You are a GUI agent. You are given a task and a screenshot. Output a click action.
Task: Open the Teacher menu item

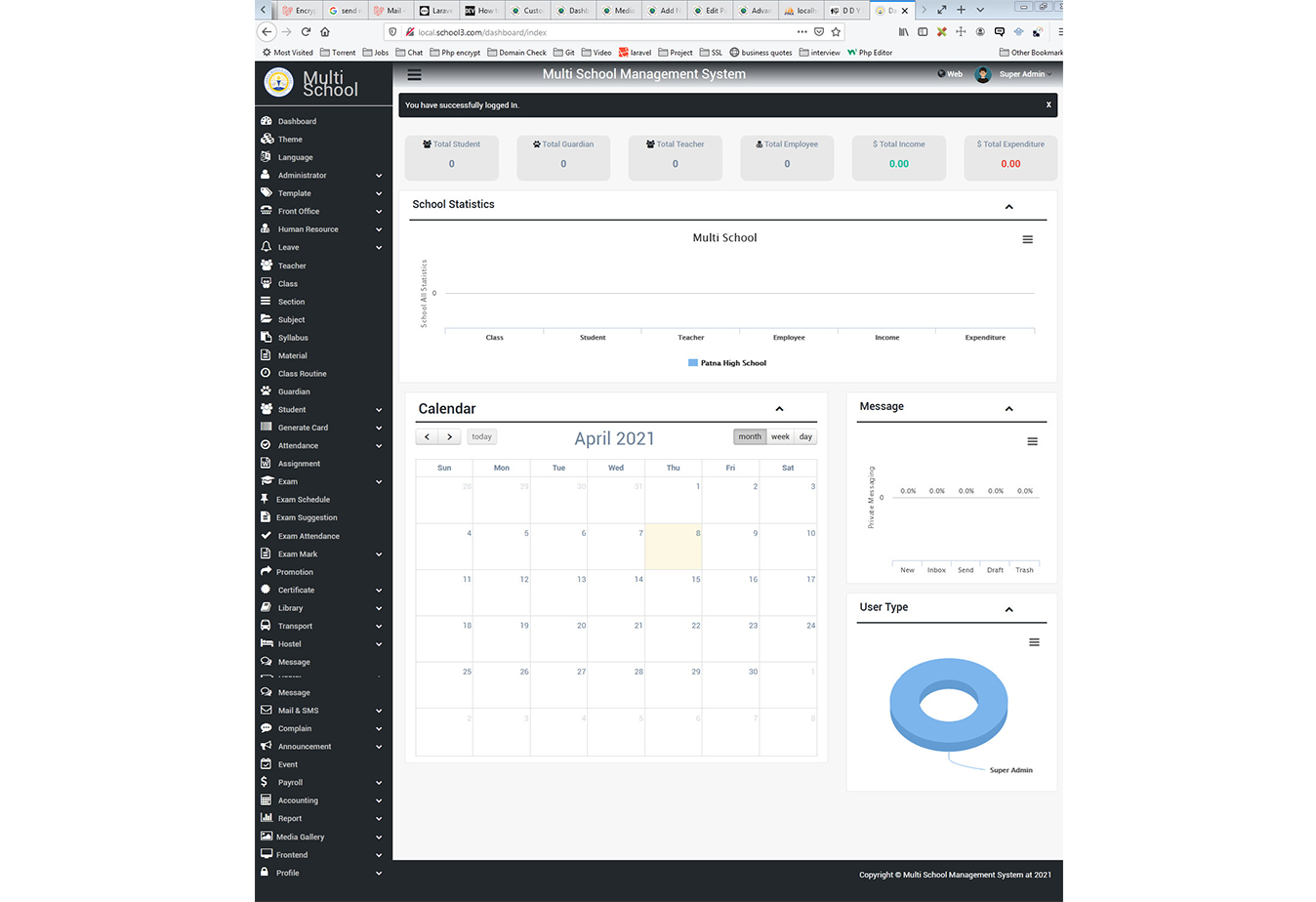292,266
